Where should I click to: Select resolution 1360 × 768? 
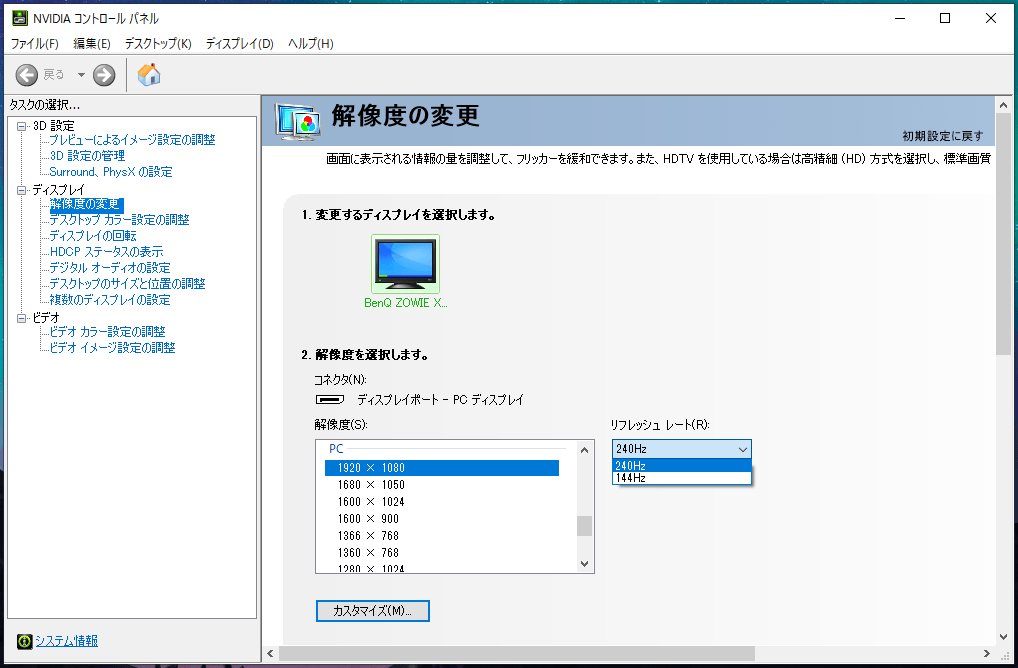(x=441, y=552)
